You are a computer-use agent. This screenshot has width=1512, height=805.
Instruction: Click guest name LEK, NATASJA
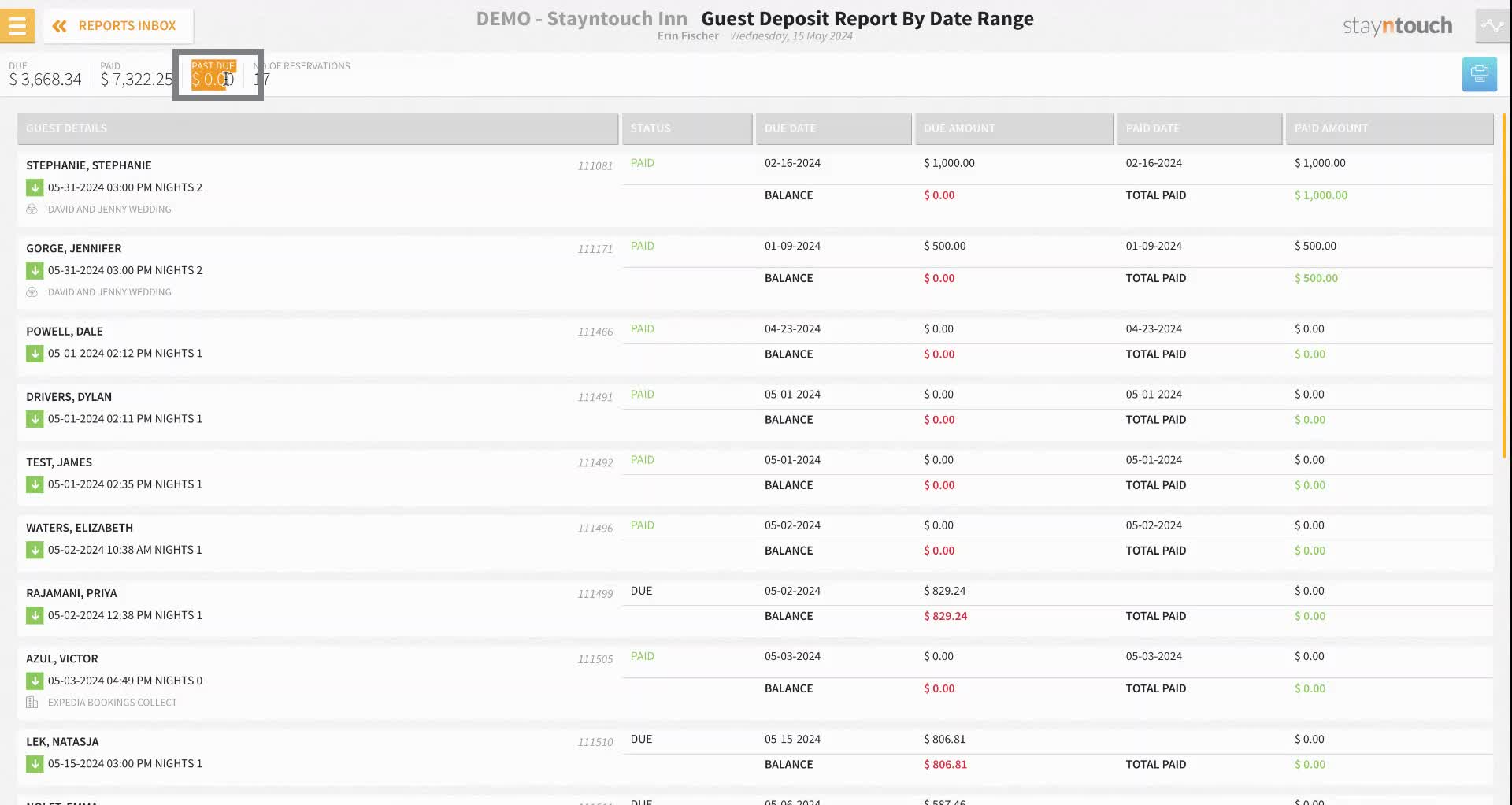pos(62,742)
